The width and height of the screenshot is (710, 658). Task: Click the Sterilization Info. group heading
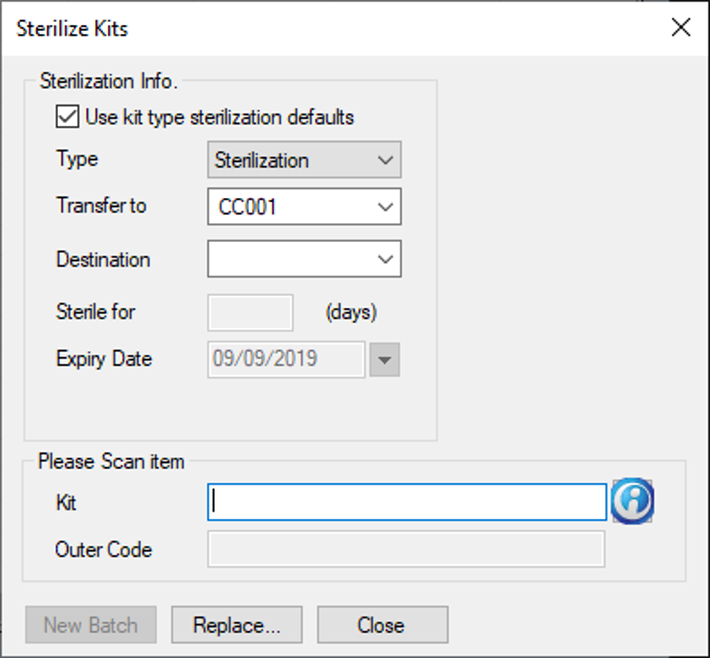[x=107, y=82]
